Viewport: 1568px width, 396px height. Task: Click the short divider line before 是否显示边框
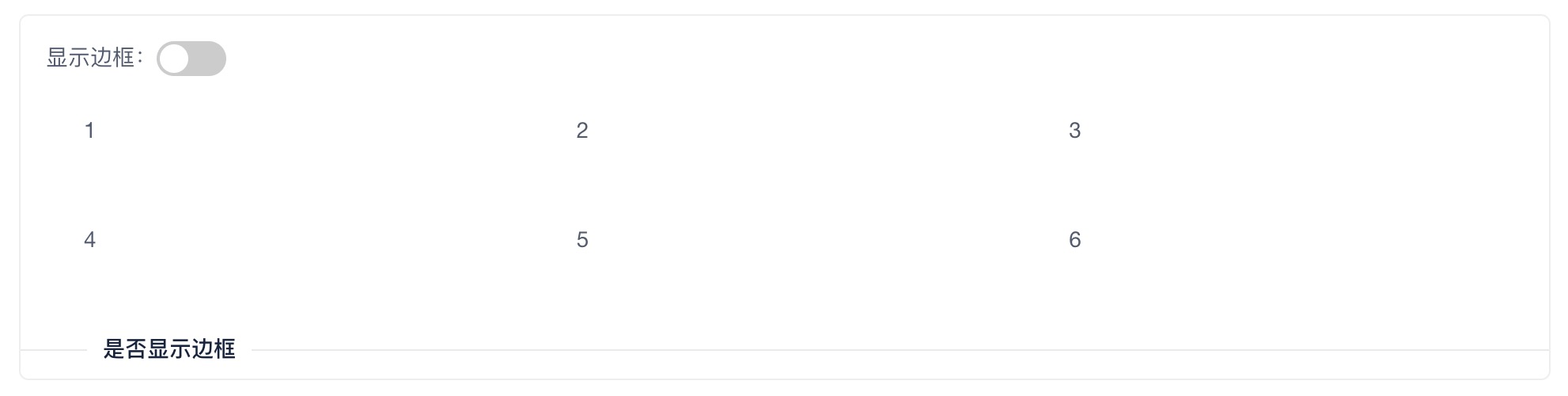(x=54, y=350)
